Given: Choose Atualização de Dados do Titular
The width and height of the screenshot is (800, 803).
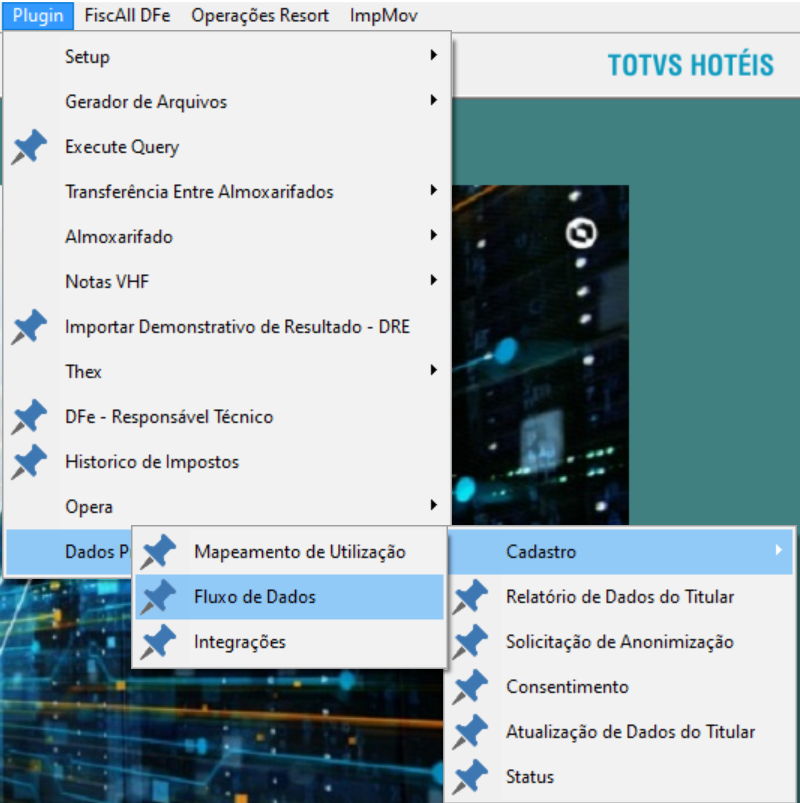Looking at the screenshot, I should 621,732.
